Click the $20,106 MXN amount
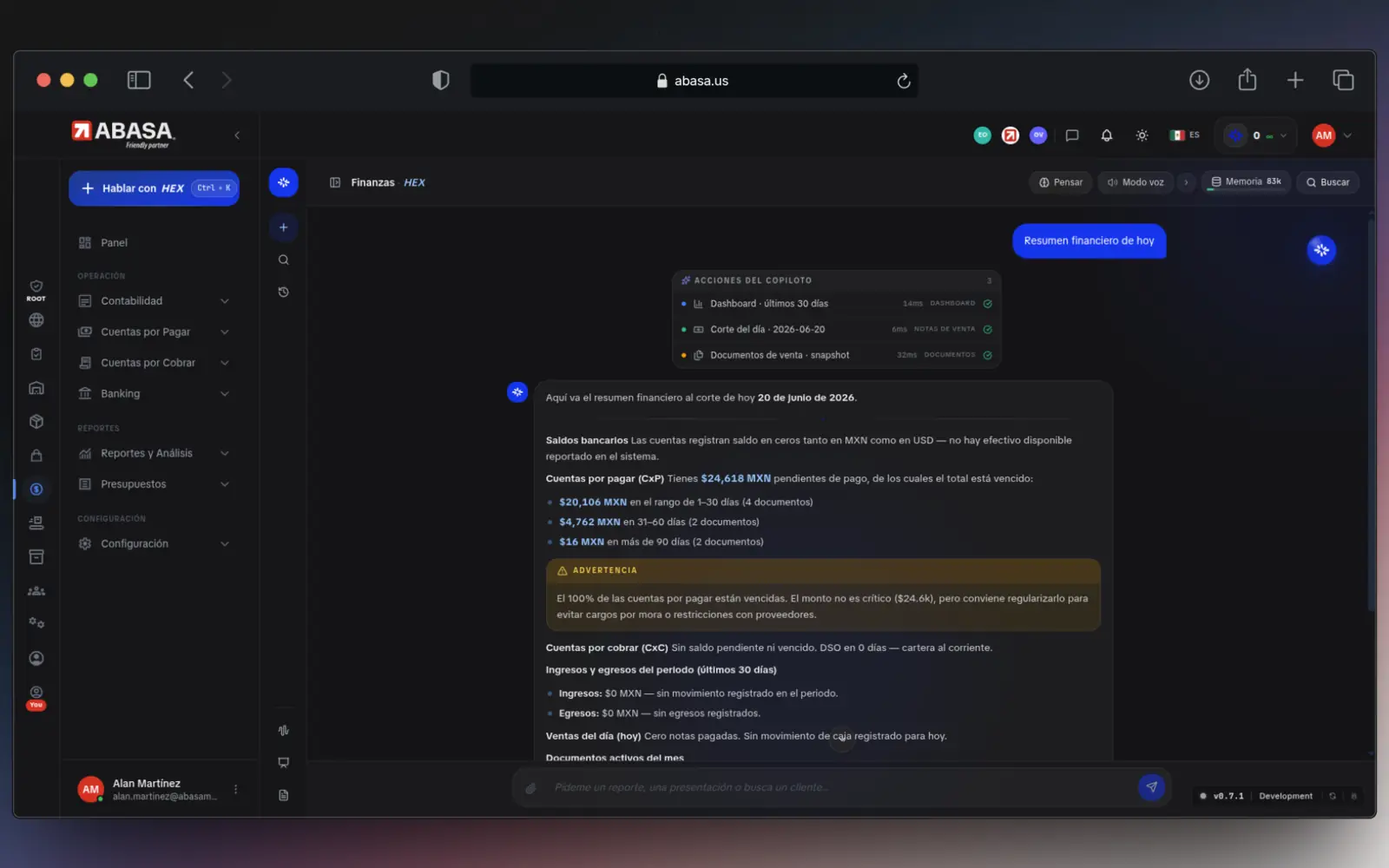This screenshot has width=1389, height=868. 593,503
